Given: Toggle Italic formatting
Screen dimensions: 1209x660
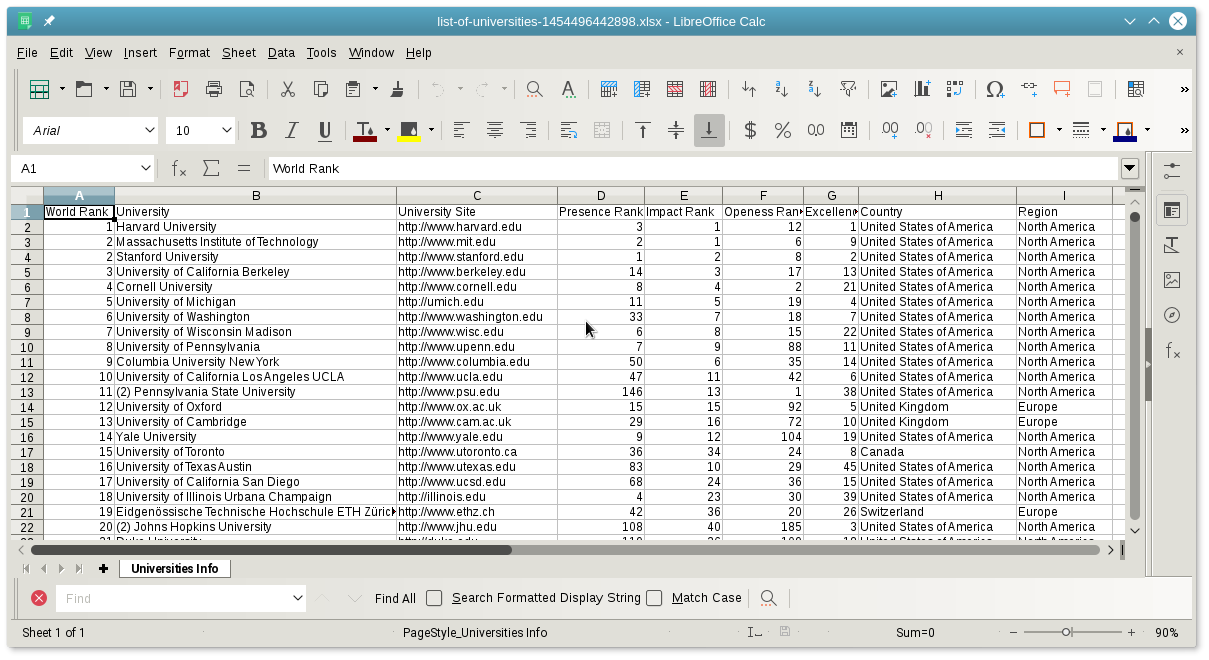Looking at the screenshot, I should coord(292,130).
